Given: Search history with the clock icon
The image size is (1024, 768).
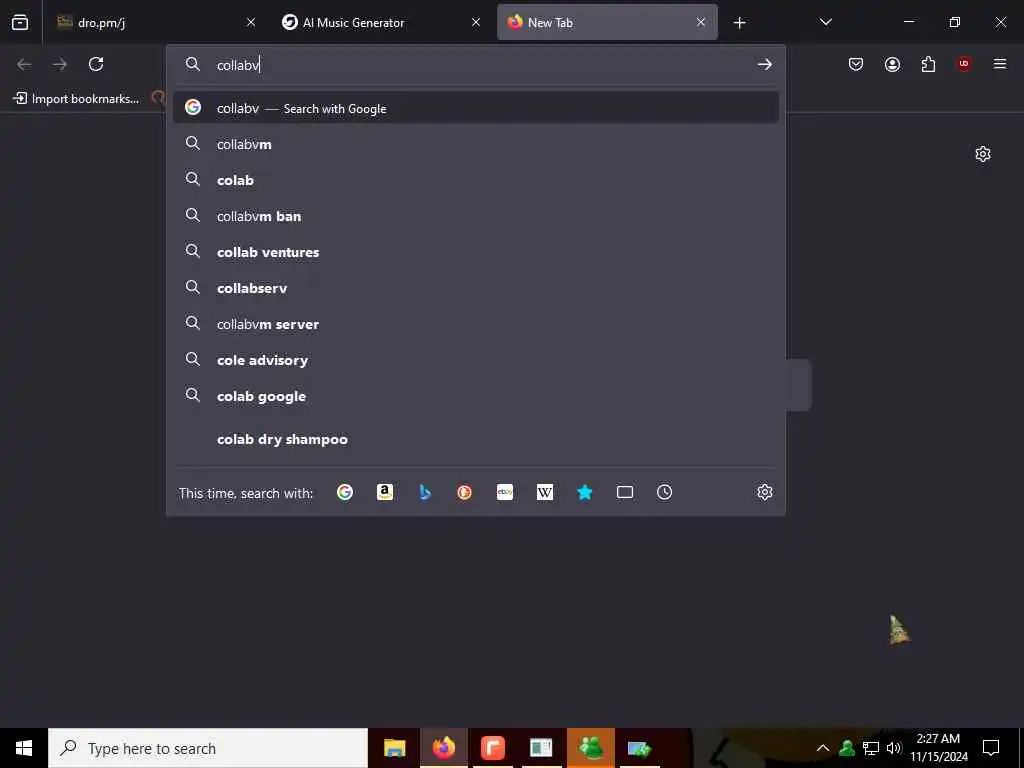Looking at the screenshot, I should click(664, 492).
